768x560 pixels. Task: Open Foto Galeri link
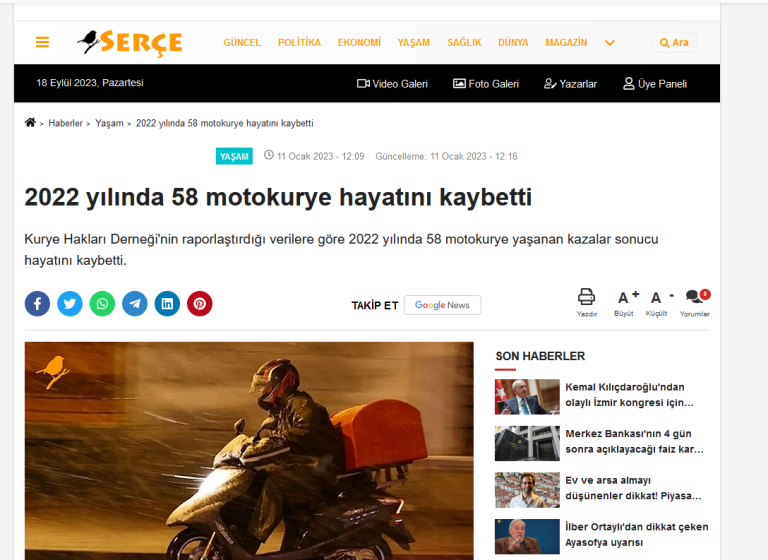(486, 84)
